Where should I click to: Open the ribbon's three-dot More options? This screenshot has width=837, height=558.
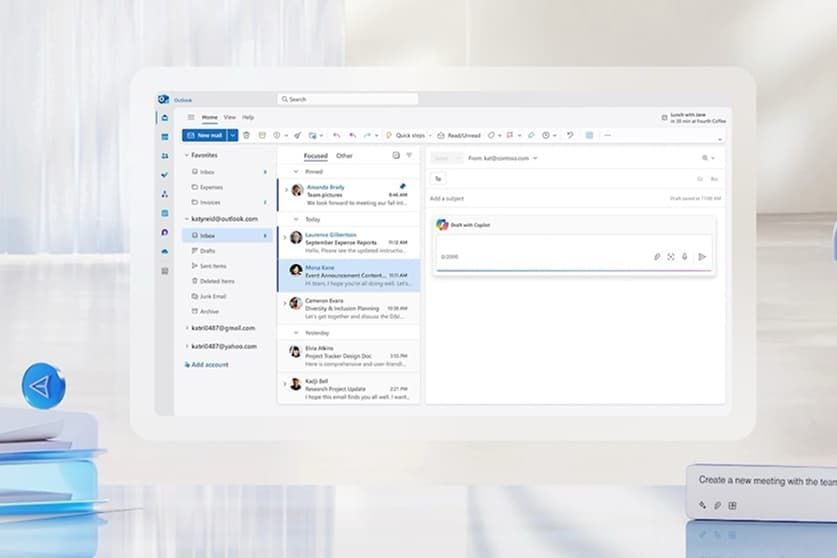tap(607, 136)
